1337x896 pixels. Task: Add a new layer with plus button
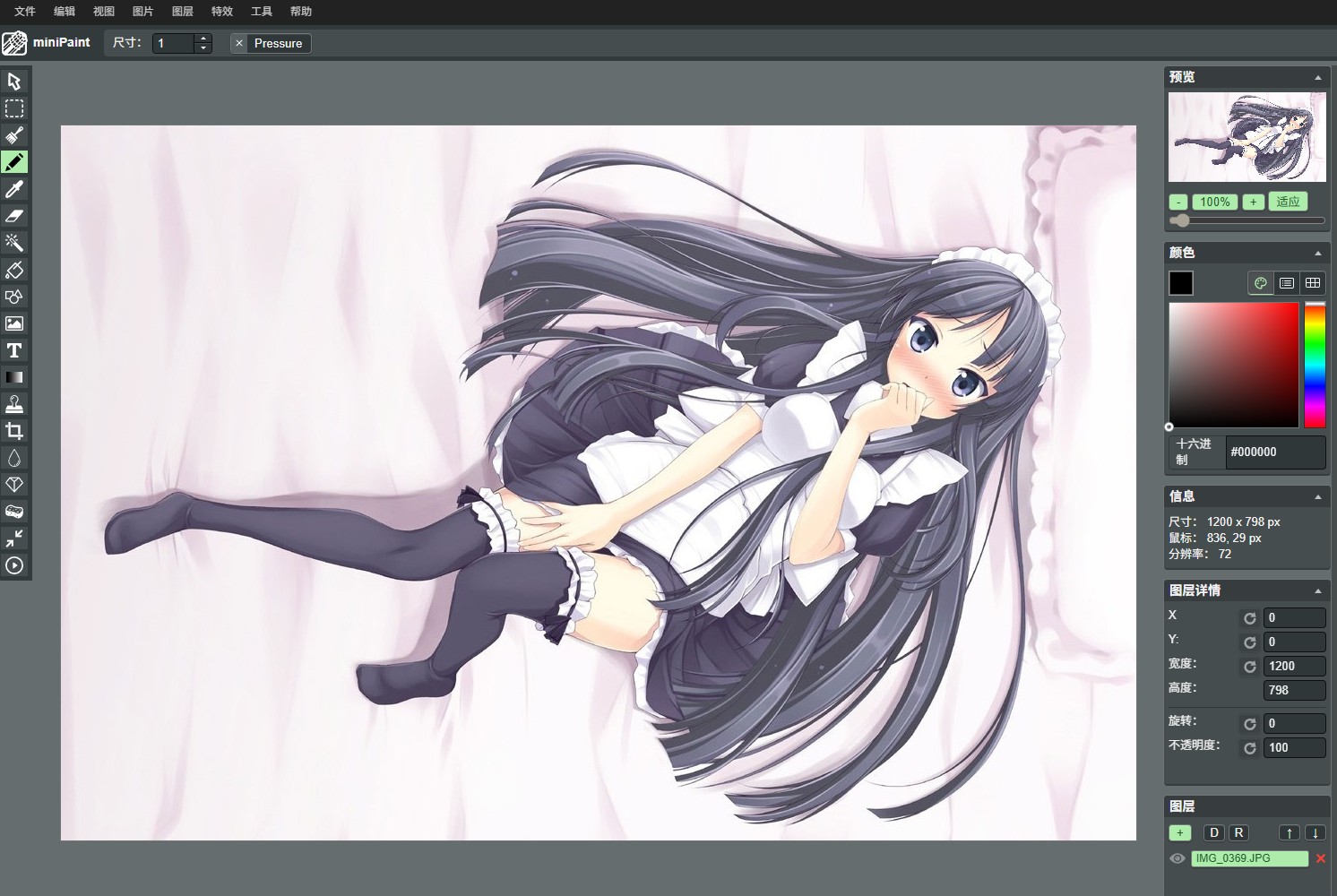[1180, 832]
